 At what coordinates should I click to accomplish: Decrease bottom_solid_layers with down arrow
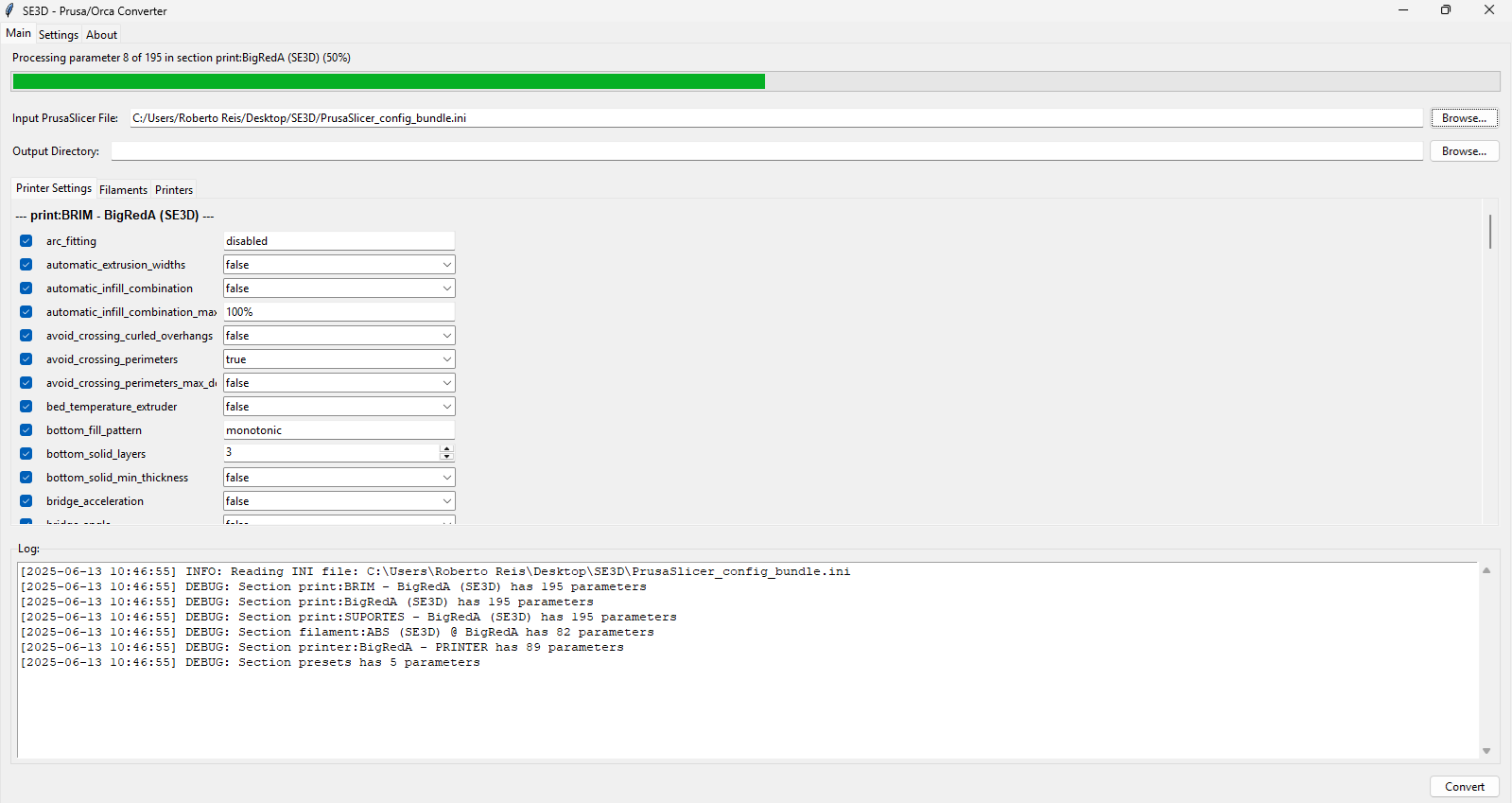(446, 458)
